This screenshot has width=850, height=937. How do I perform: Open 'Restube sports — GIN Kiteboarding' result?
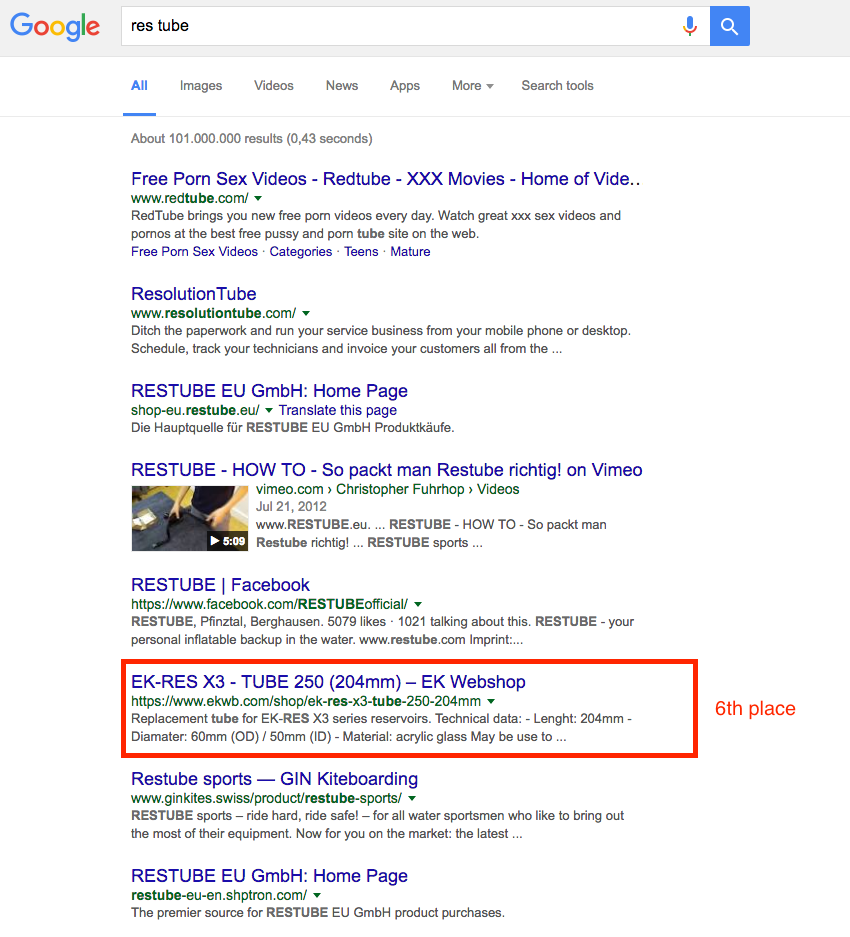[274, 779]
